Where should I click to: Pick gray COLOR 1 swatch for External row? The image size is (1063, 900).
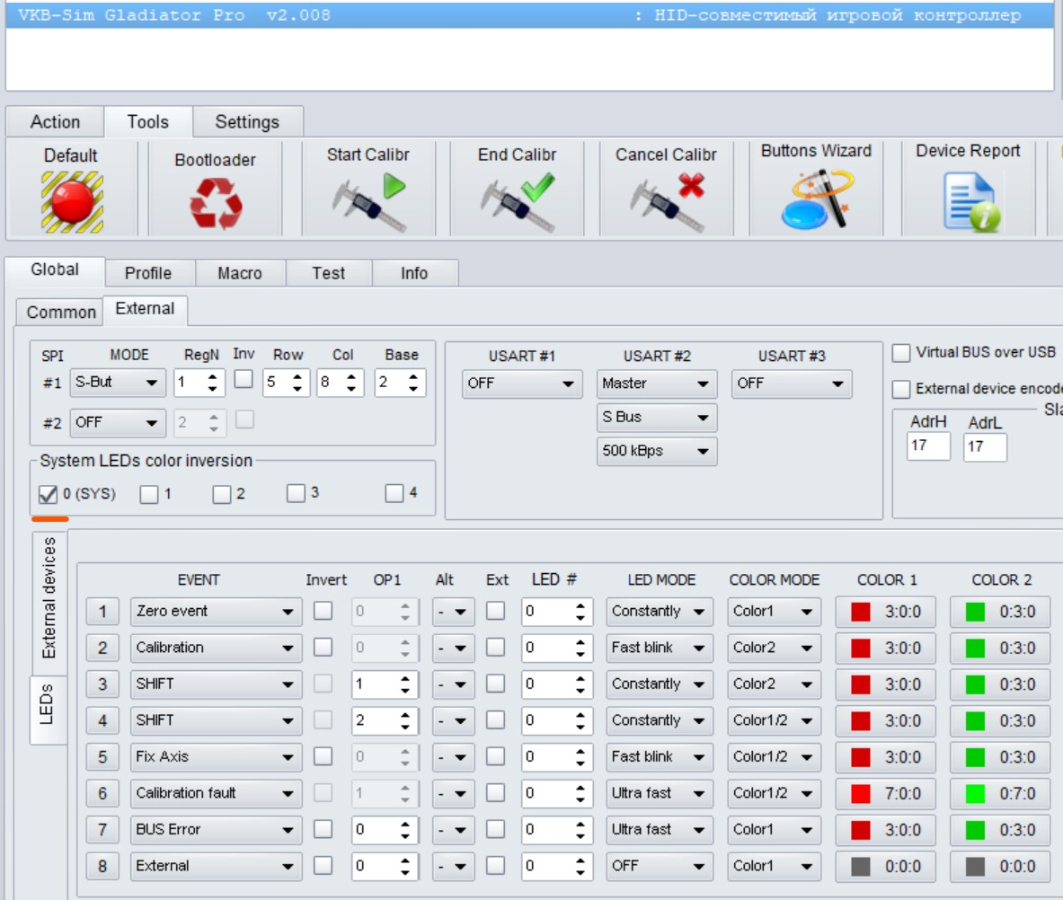(x=885, y=867)
